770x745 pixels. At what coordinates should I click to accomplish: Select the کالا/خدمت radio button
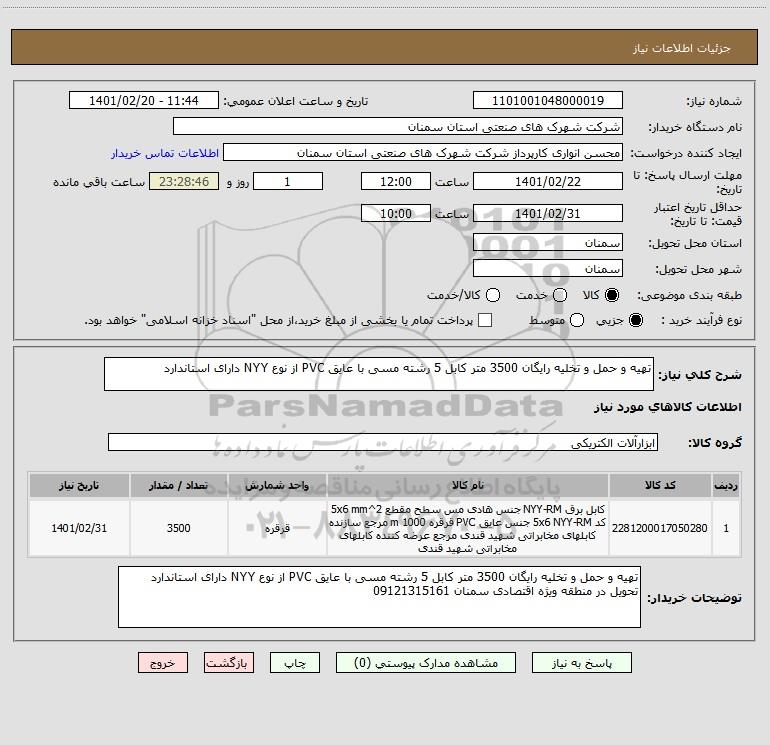(x=493, y=295)
